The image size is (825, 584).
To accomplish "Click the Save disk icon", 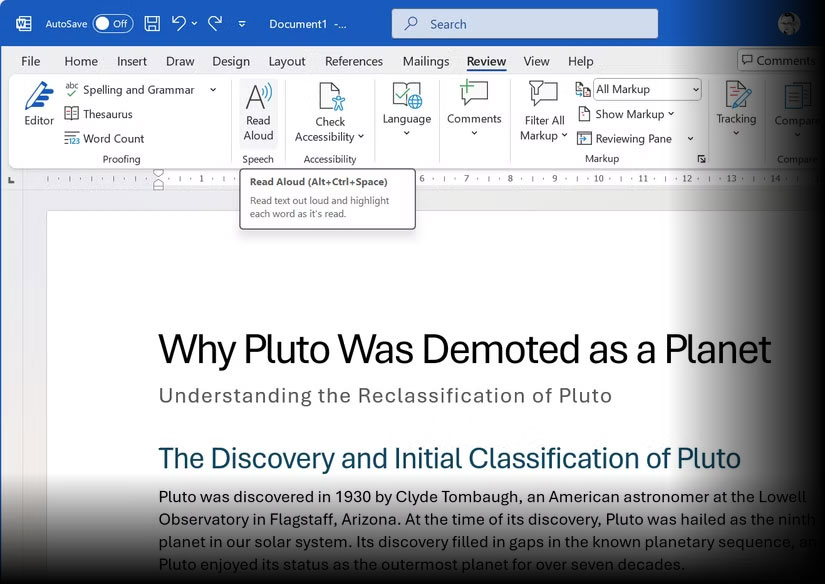I will pos(152,23).
